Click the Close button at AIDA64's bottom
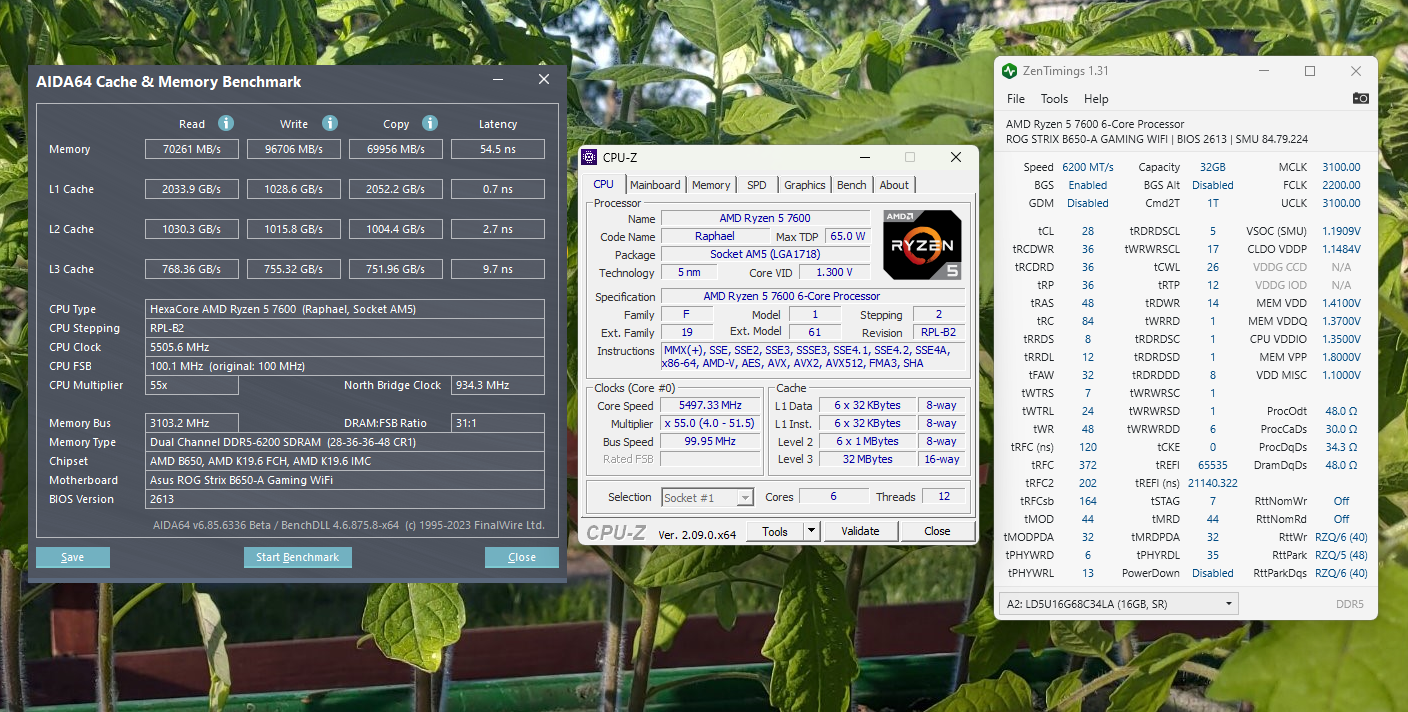Image resolution: width=1408 pixels, height=712 pixels. coord(522,557)
